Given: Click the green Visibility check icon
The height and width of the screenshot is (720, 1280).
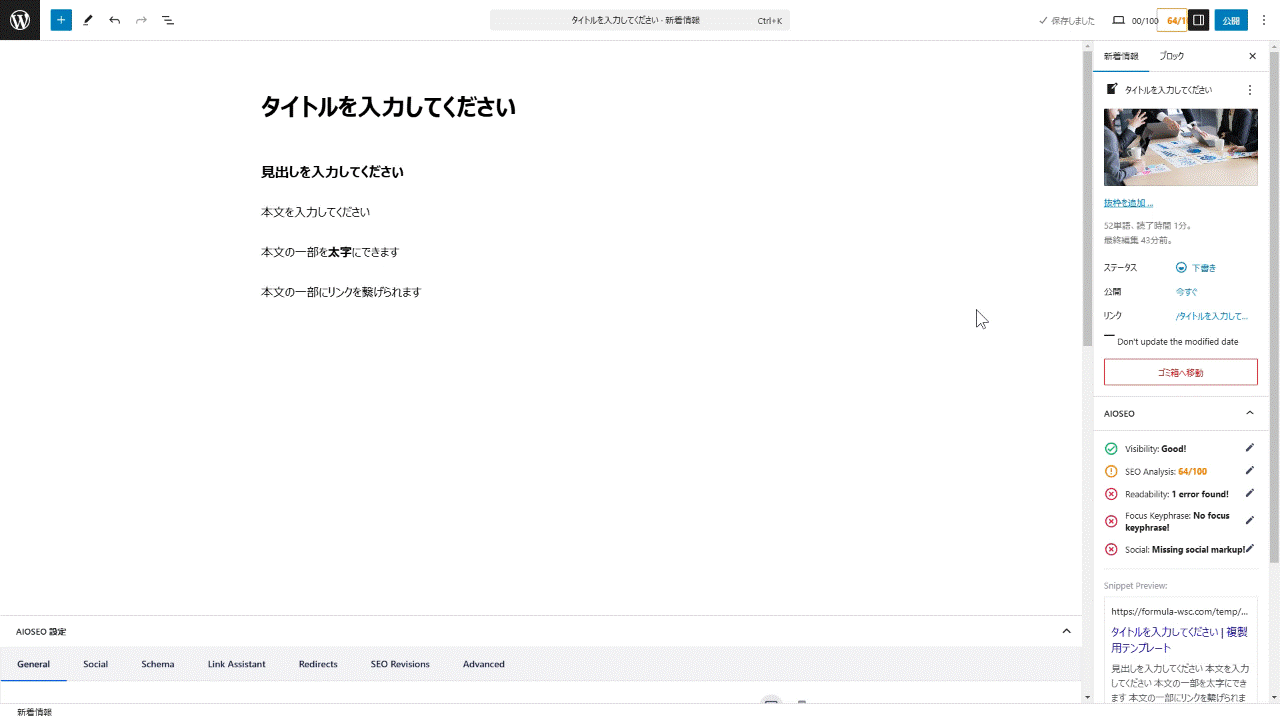Looking at the screenshot, I should tap(1111, 449).
